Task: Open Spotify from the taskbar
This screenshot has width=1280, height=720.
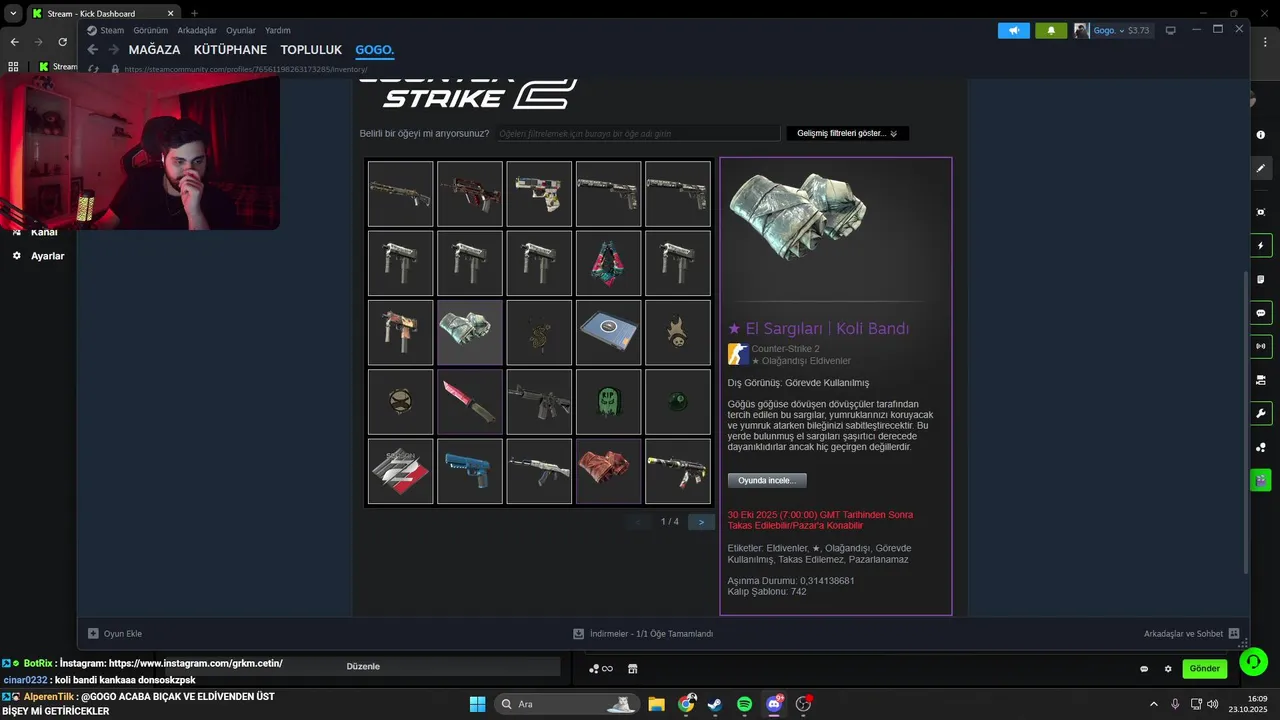Action: (744, 704)
